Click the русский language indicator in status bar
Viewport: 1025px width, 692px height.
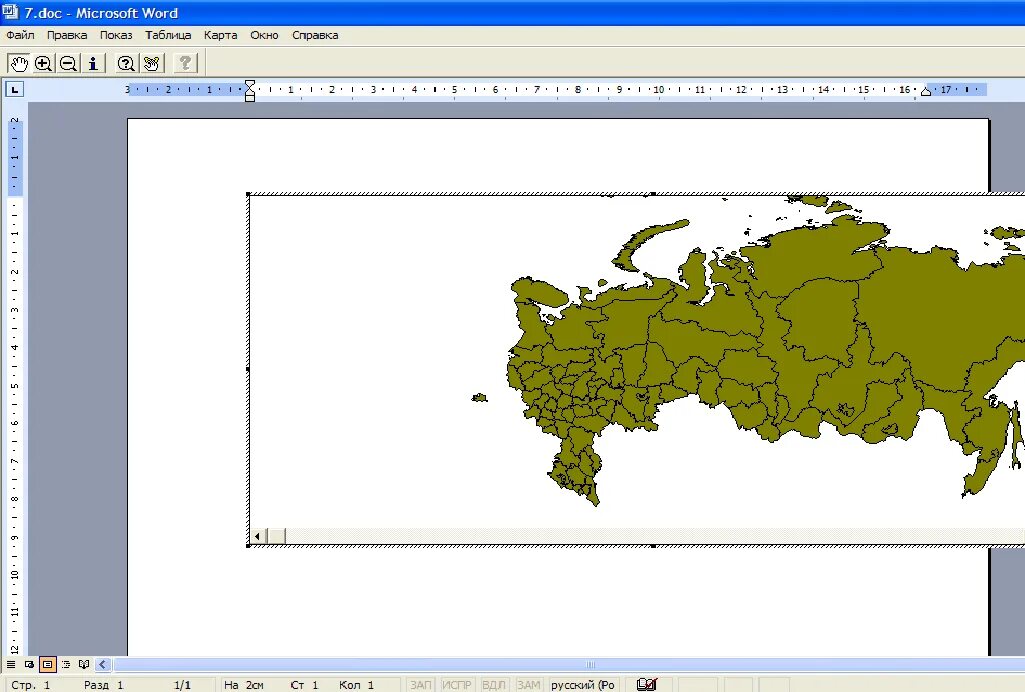click(582, 685)
